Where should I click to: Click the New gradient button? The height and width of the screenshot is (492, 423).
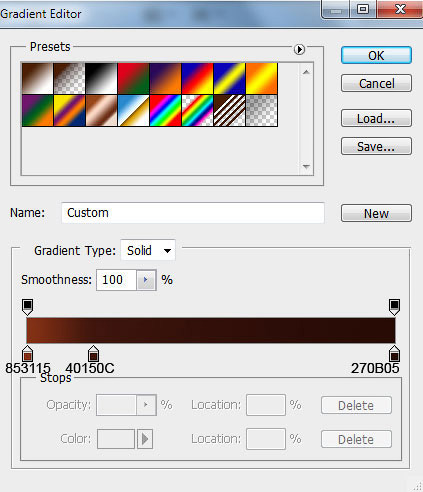[x=376, y=213]
